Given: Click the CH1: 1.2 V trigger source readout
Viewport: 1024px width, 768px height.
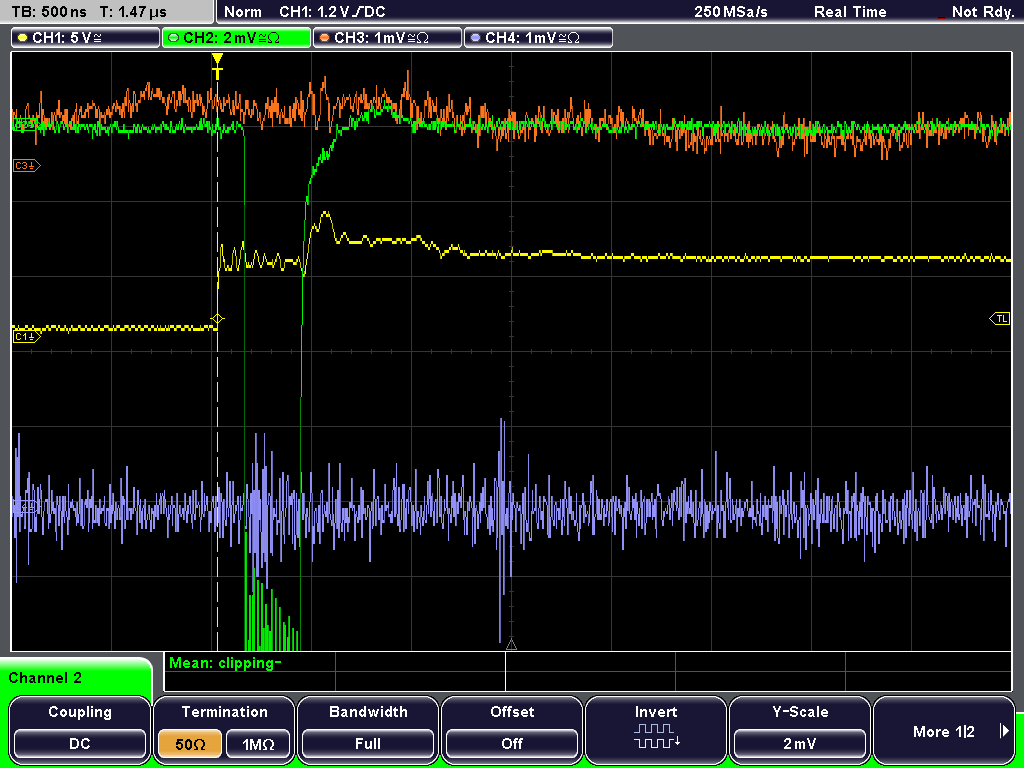Looking at the screenshot, I should (332, 12).
